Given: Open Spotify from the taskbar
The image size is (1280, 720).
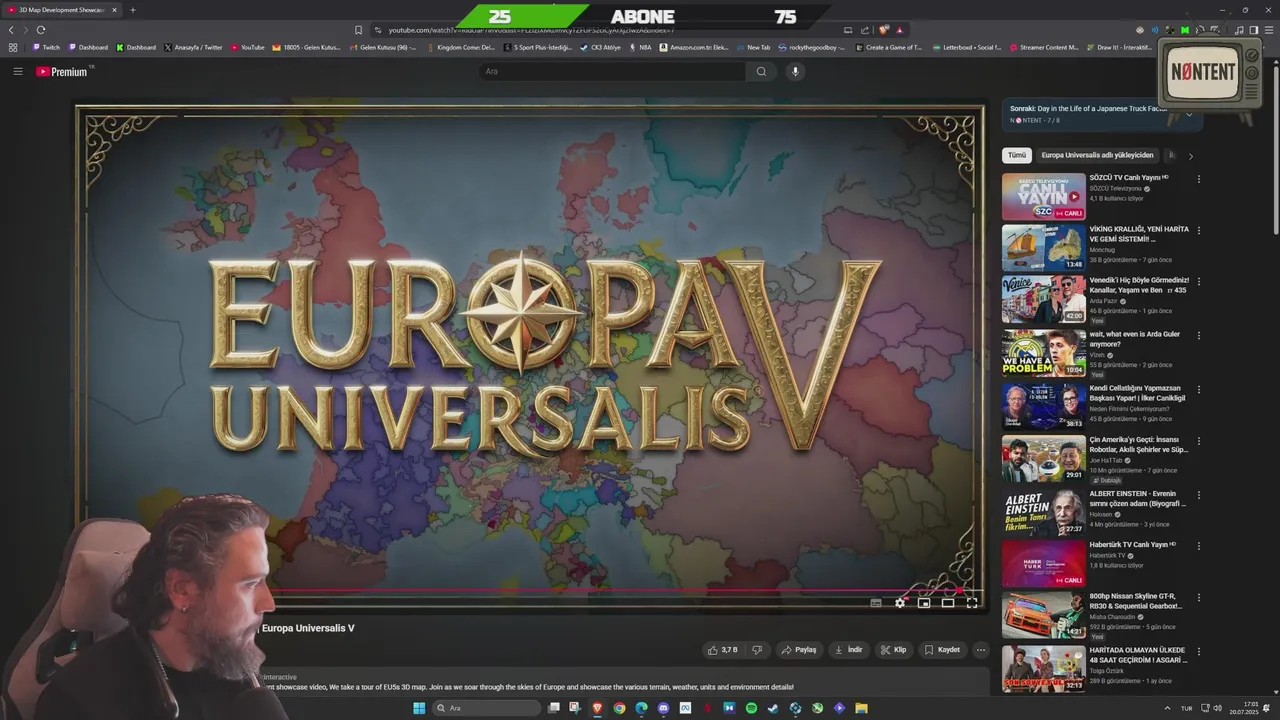Looking at the screenshot, I should point(751,708).
